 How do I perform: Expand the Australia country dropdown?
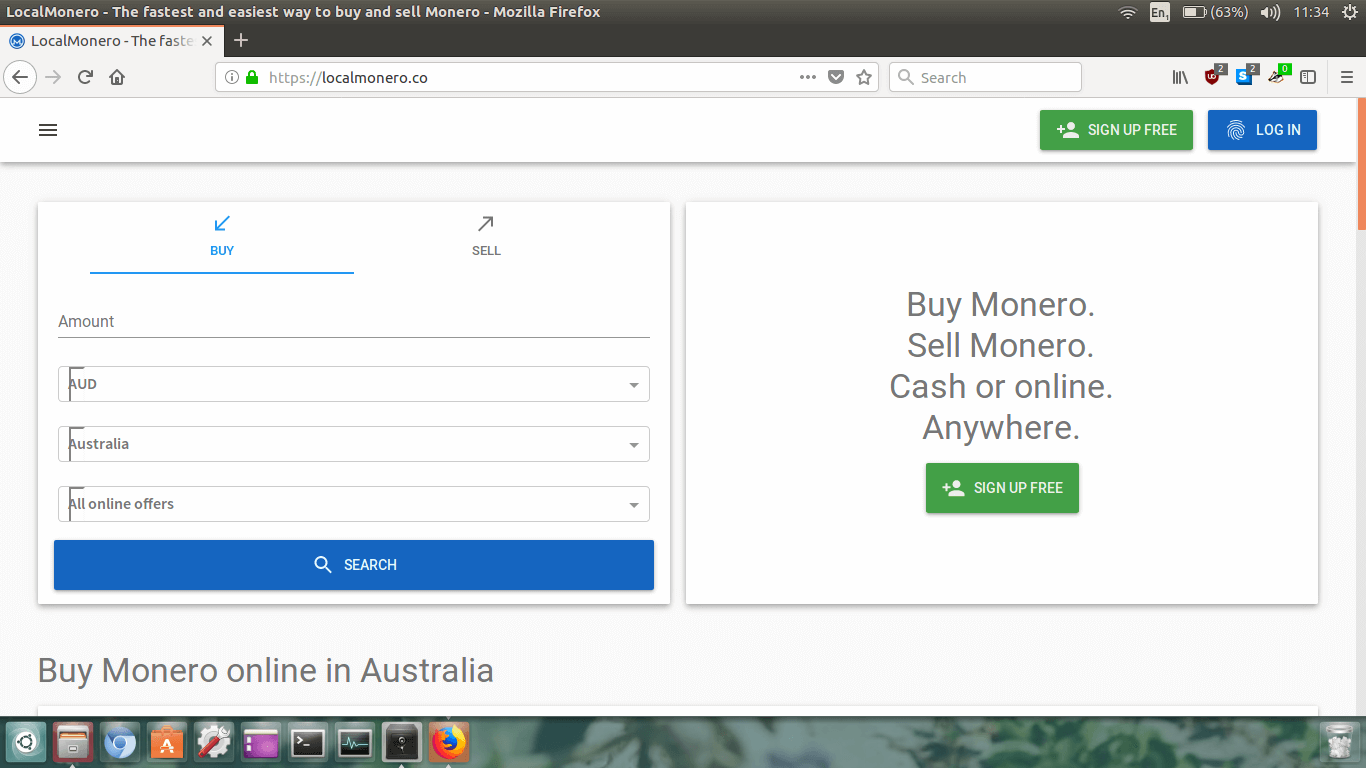[x=354, y=444]
